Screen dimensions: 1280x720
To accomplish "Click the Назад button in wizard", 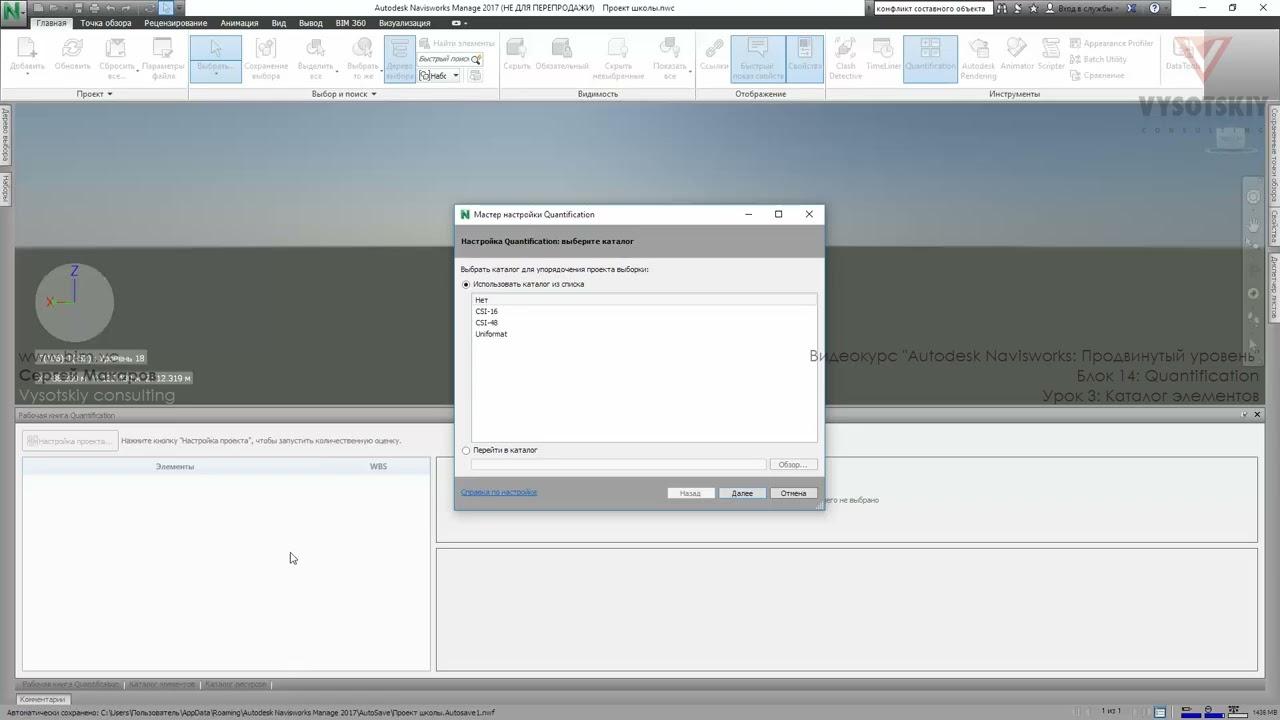I will pos(690,493).
